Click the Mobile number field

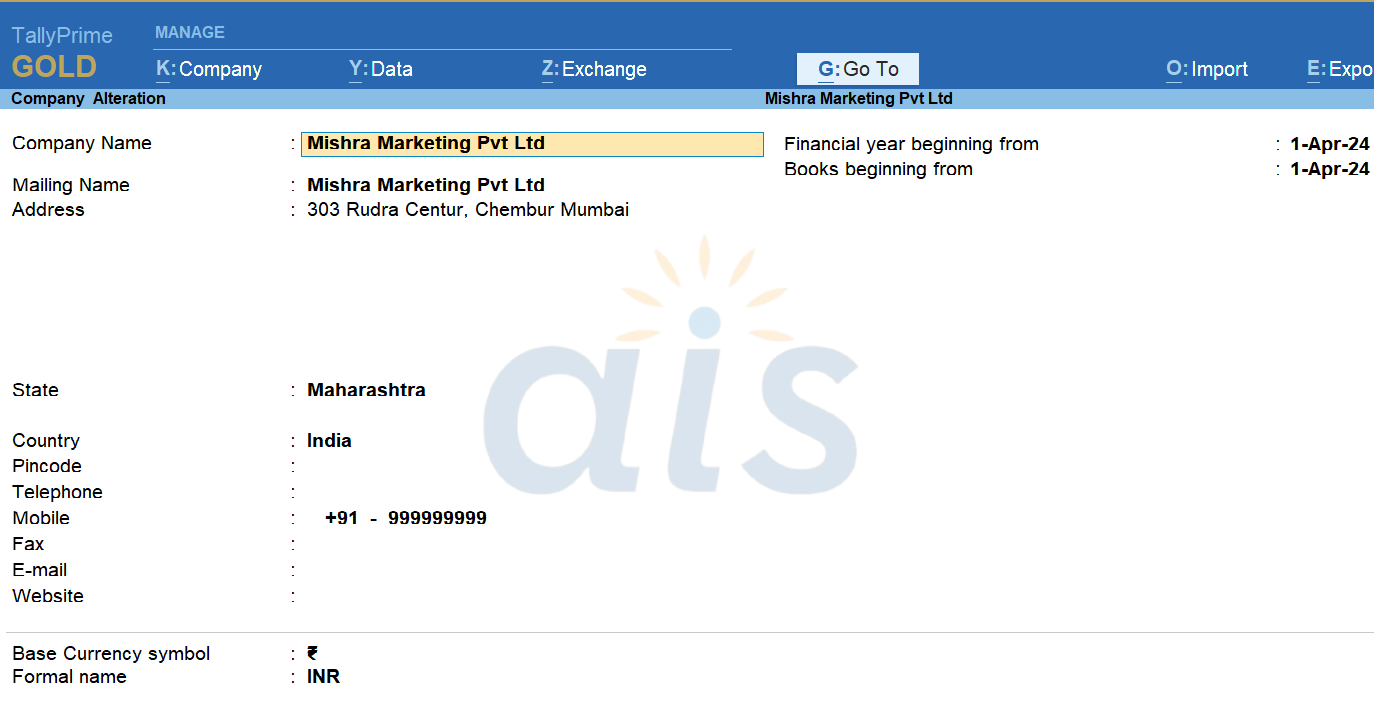pos(406,518)
